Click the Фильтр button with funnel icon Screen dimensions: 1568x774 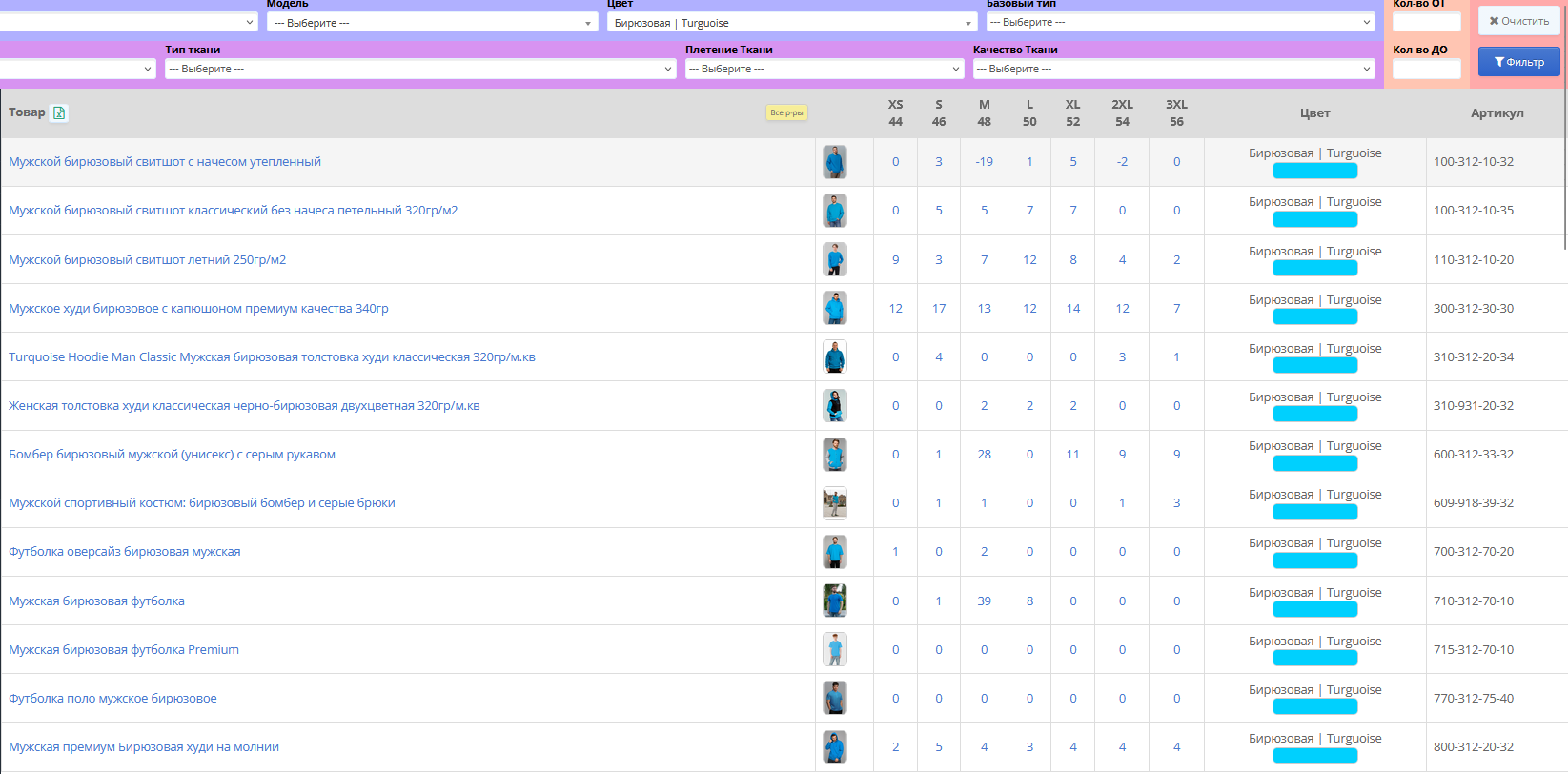[1518, 62]
